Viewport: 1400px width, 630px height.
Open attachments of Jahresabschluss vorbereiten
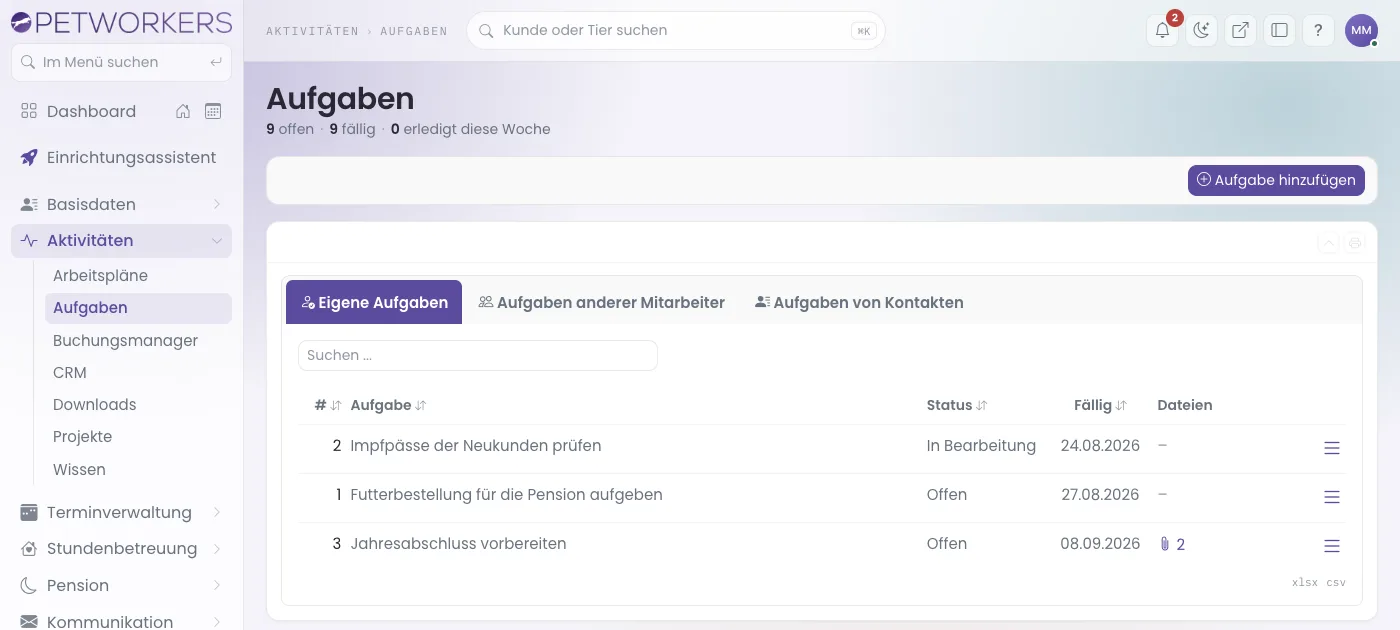pos(1172,544)
